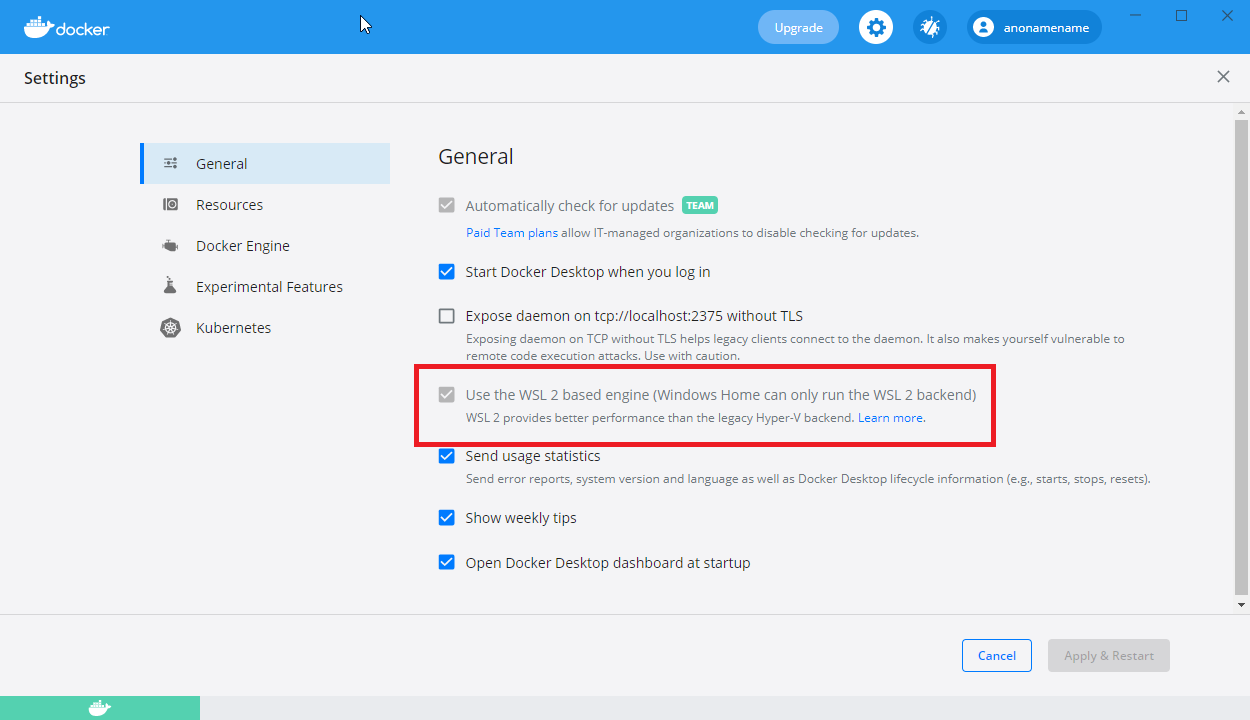Click the Kubernetes helm wheel icon

171,327
